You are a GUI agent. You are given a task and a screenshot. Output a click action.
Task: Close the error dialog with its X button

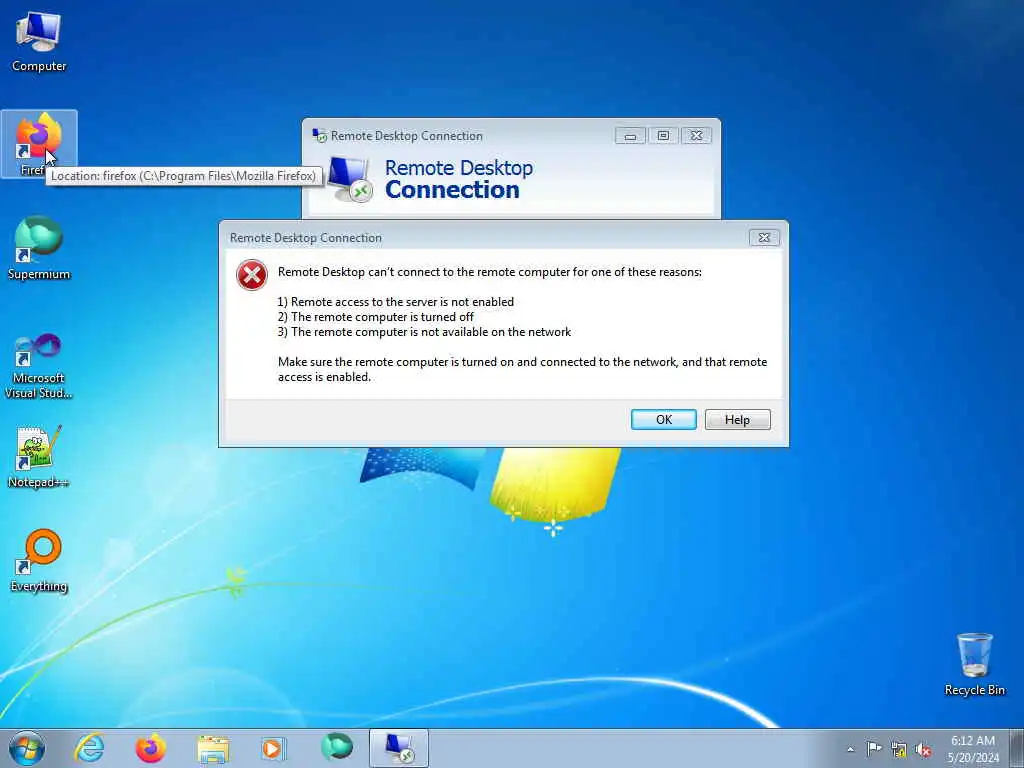(764, 238)
